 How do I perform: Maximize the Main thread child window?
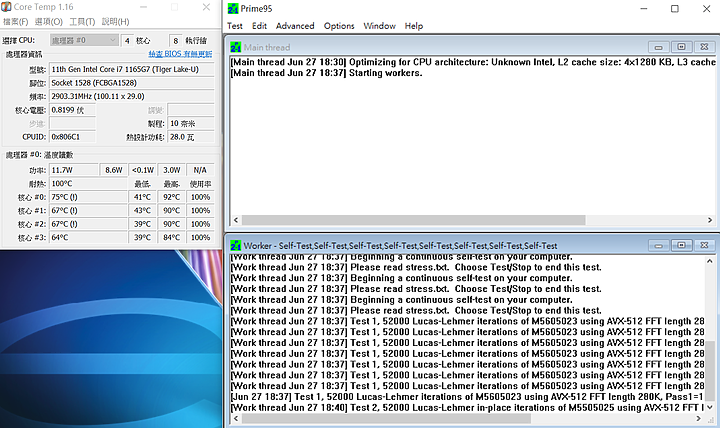(681, 47)
